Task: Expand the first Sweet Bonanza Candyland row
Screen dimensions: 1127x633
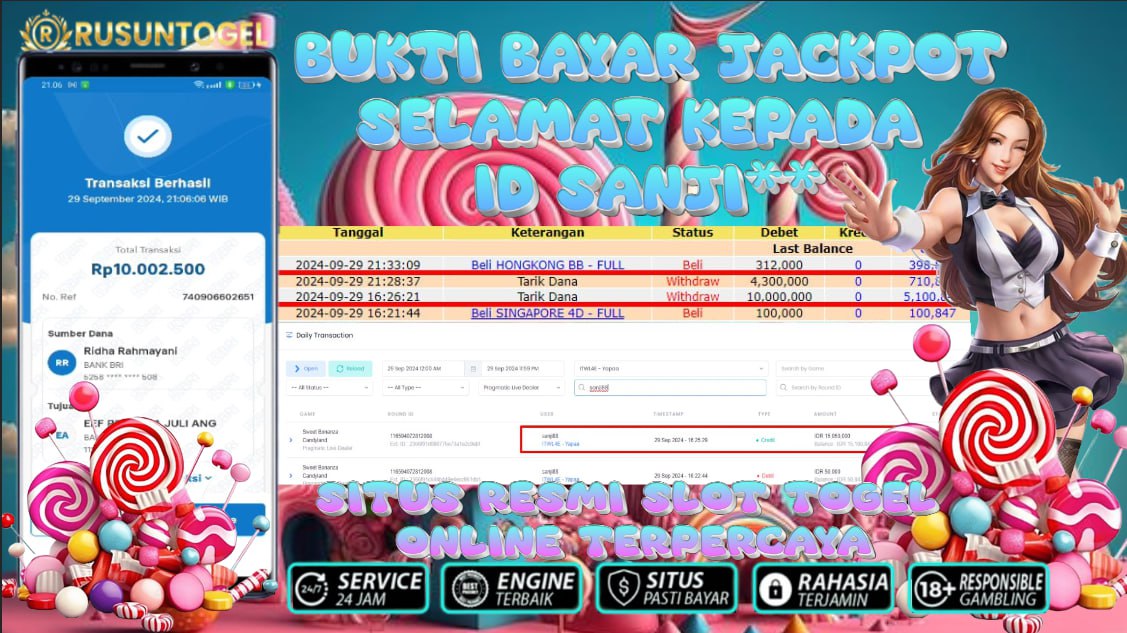Action: coord(291,440)
